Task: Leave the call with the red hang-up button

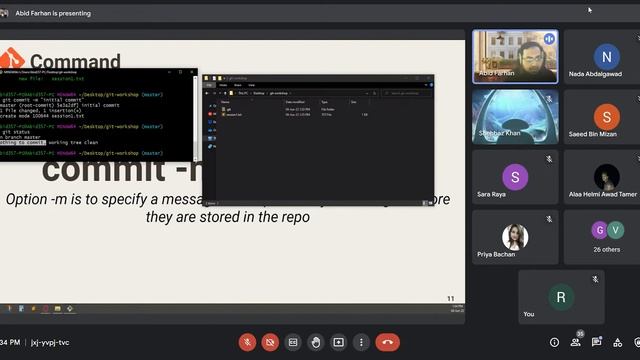Action: (387, 342)
